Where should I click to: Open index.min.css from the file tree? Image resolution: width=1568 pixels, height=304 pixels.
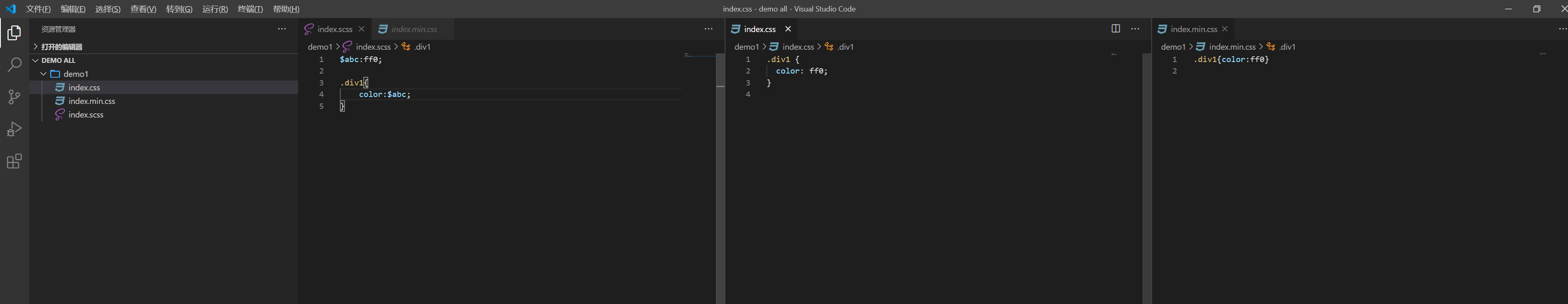[164, 101]
